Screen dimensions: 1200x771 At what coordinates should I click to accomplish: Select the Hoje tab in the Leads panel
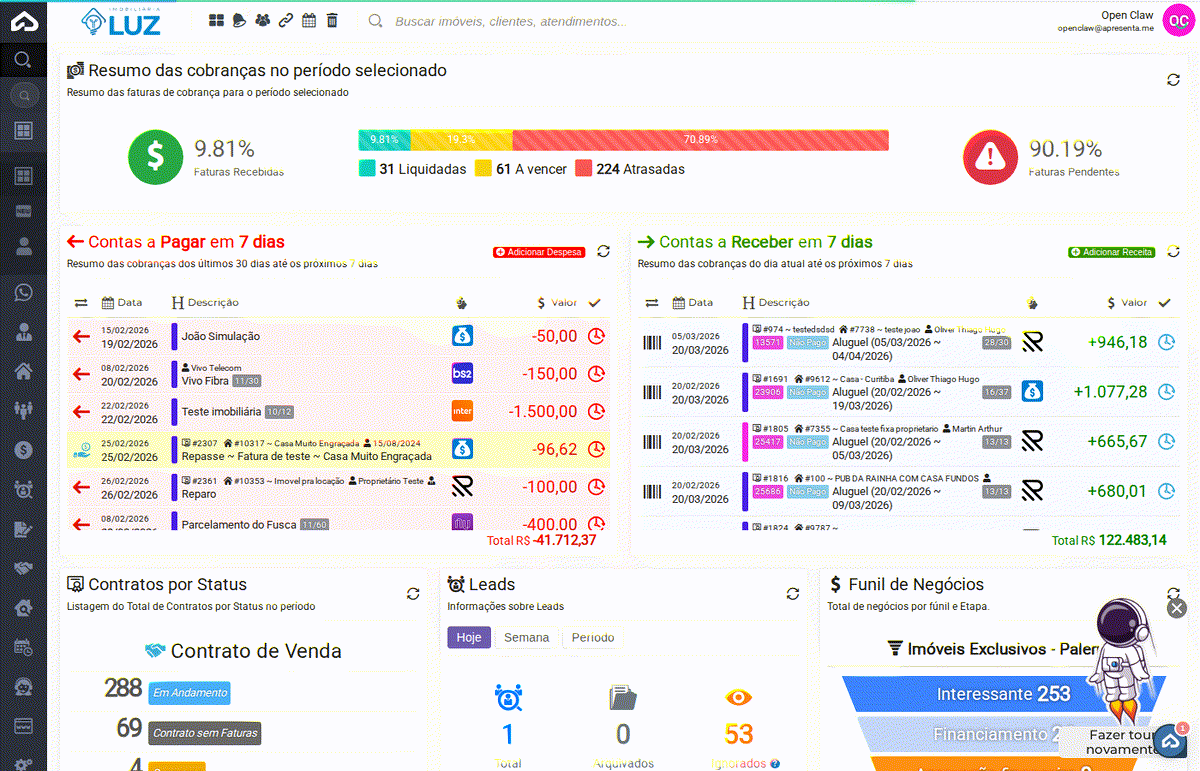pyautogui.click(x=469, y=637)
